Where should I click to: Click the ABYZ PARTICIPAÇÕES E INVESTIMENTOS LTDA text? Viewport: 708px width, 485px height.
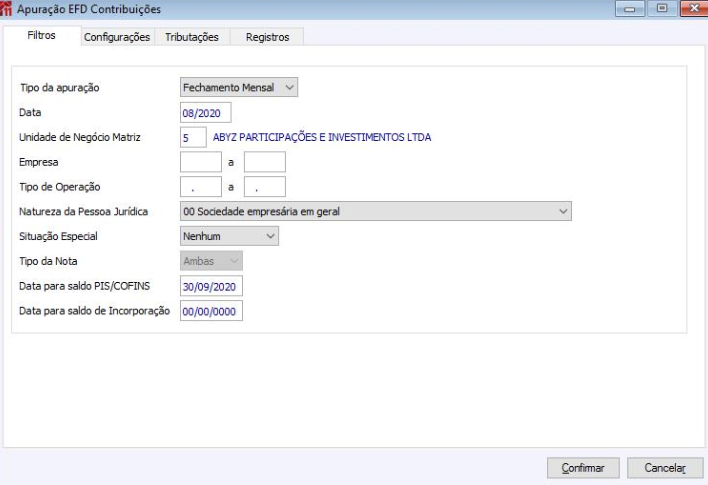coord(322,137)
